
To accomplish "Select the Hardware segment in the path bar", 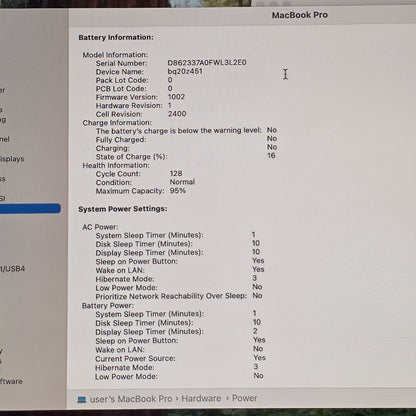I will (201, 399).
